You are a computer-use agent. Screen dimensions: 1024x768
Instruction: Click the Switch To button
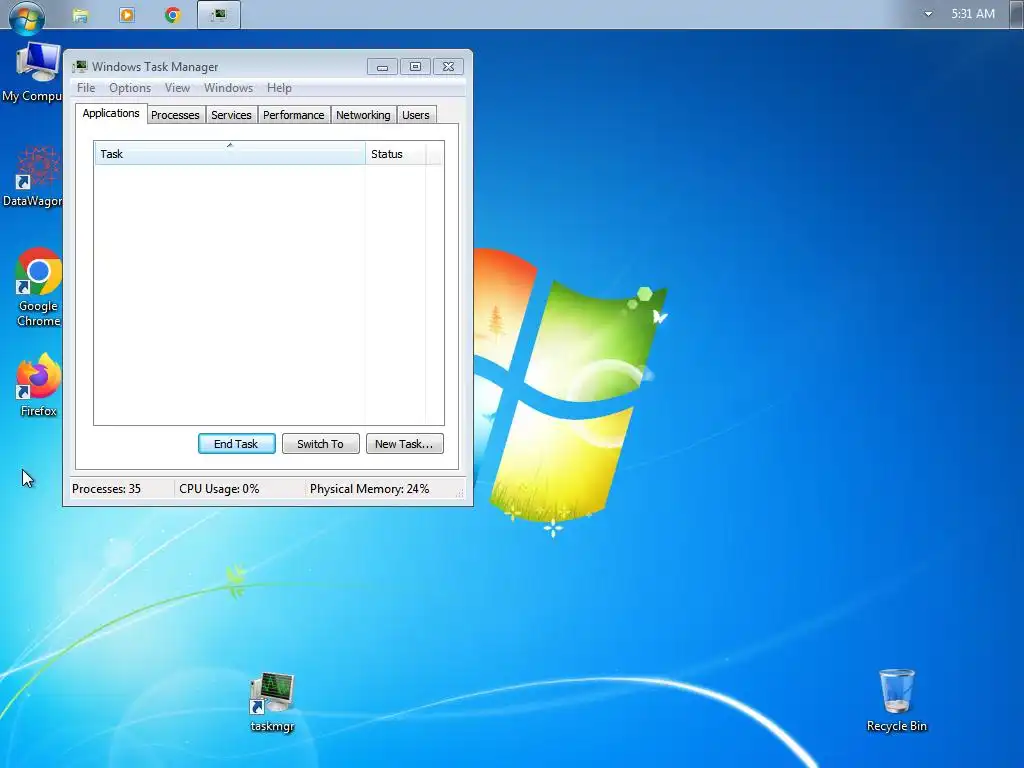tap(320, 443)
